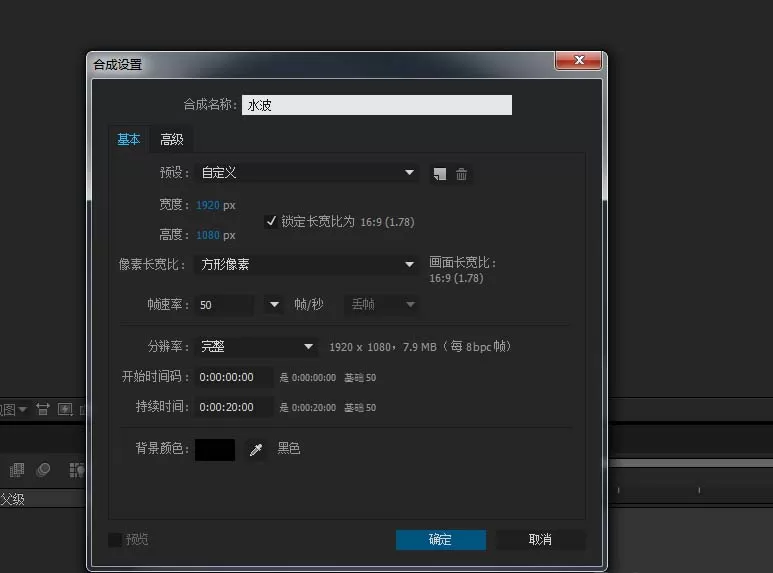Click the fast preview icon in viewer bar

pos(65,409)
